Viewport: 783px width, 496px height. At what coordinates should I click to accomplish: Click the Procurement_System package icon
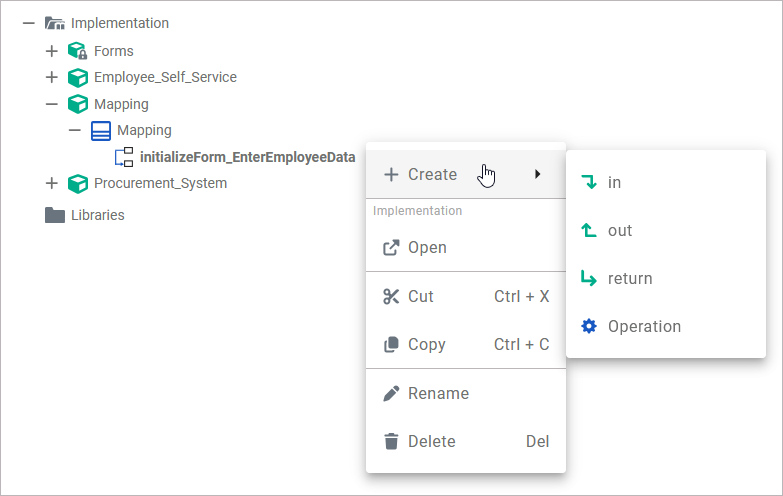coord(78,183)
